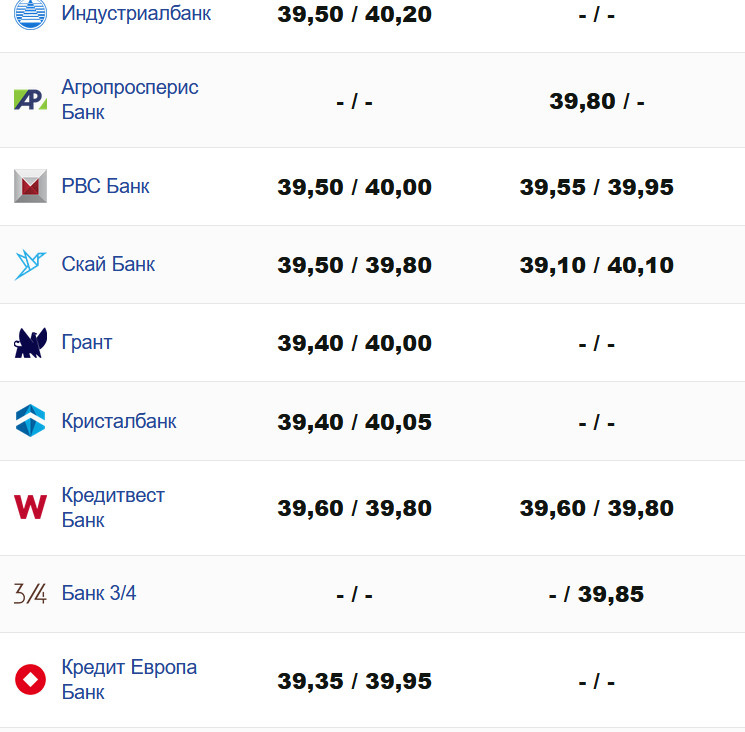This screenshot has width=745, height=732.
Task: Visit the Банк 3/4 link
Action: (99, 593)
